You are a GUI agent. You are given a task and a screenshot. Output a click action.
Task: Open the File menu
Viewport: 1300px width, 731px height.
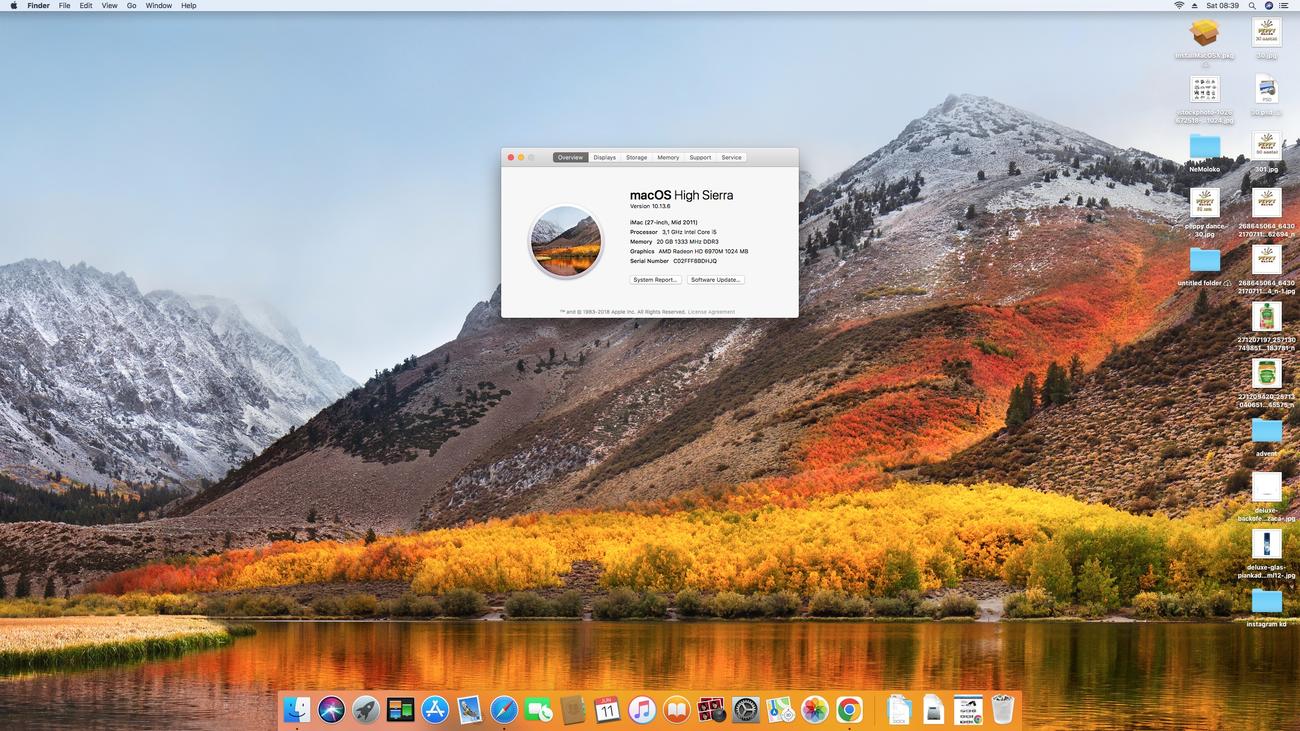tap(64, 6)
